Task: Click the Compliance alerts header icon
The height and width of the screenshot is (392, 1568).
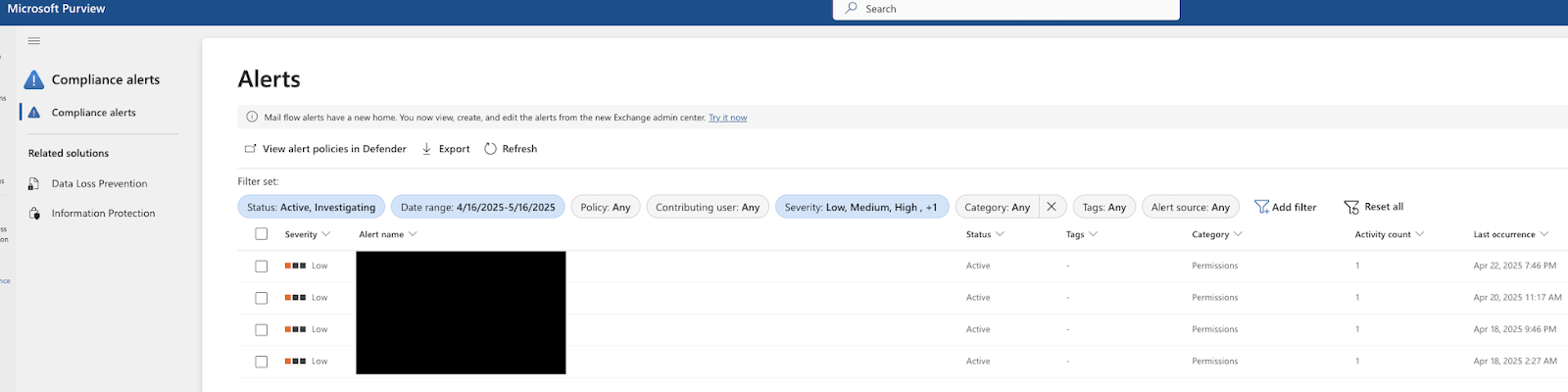Action: 34,80
